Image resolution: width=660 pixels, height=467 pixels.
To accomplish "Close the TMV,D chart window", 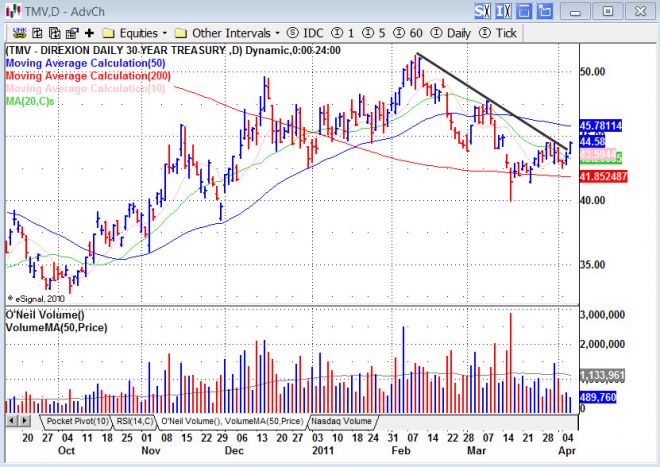I will click(x=640, y=11).
